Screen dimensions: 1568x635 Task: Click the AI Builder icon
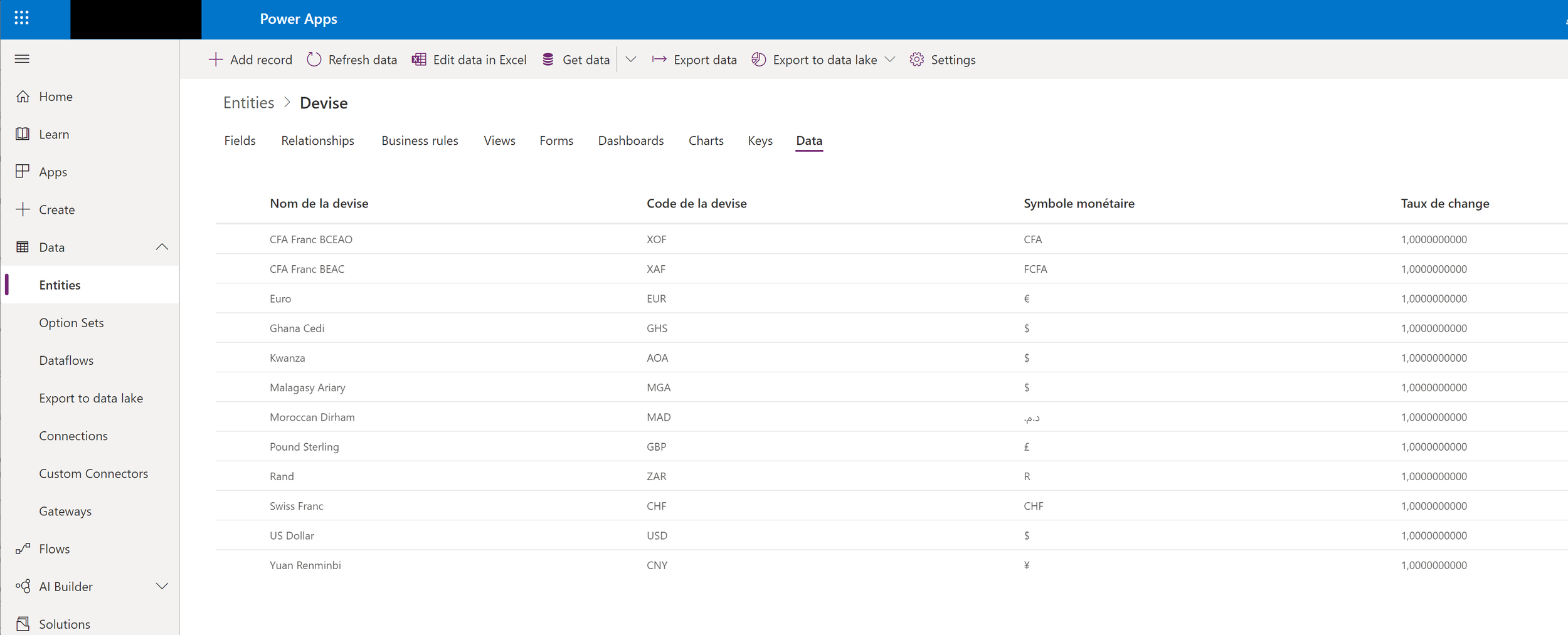coord(23,586)
